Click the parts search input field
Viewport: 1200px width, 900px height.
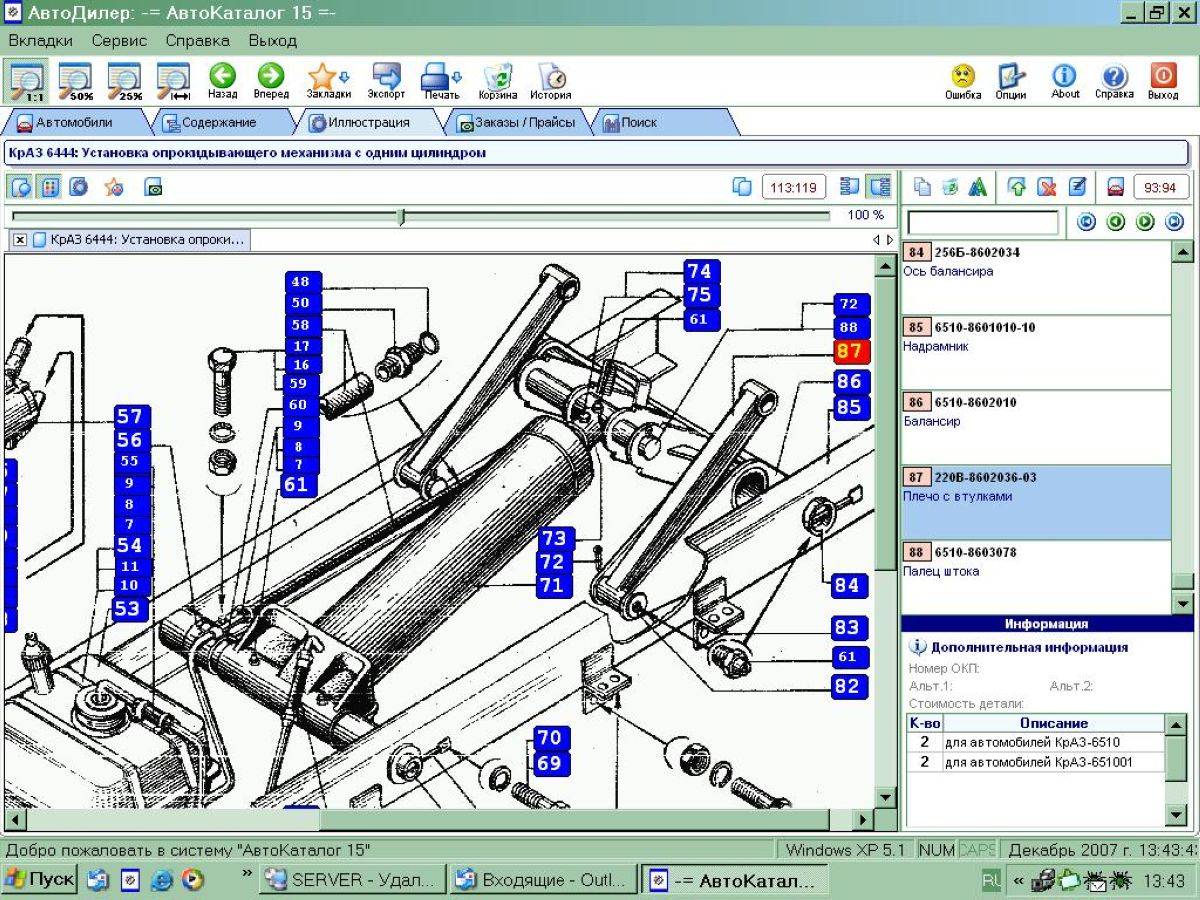pyautogui.click(x=982, y=222)
